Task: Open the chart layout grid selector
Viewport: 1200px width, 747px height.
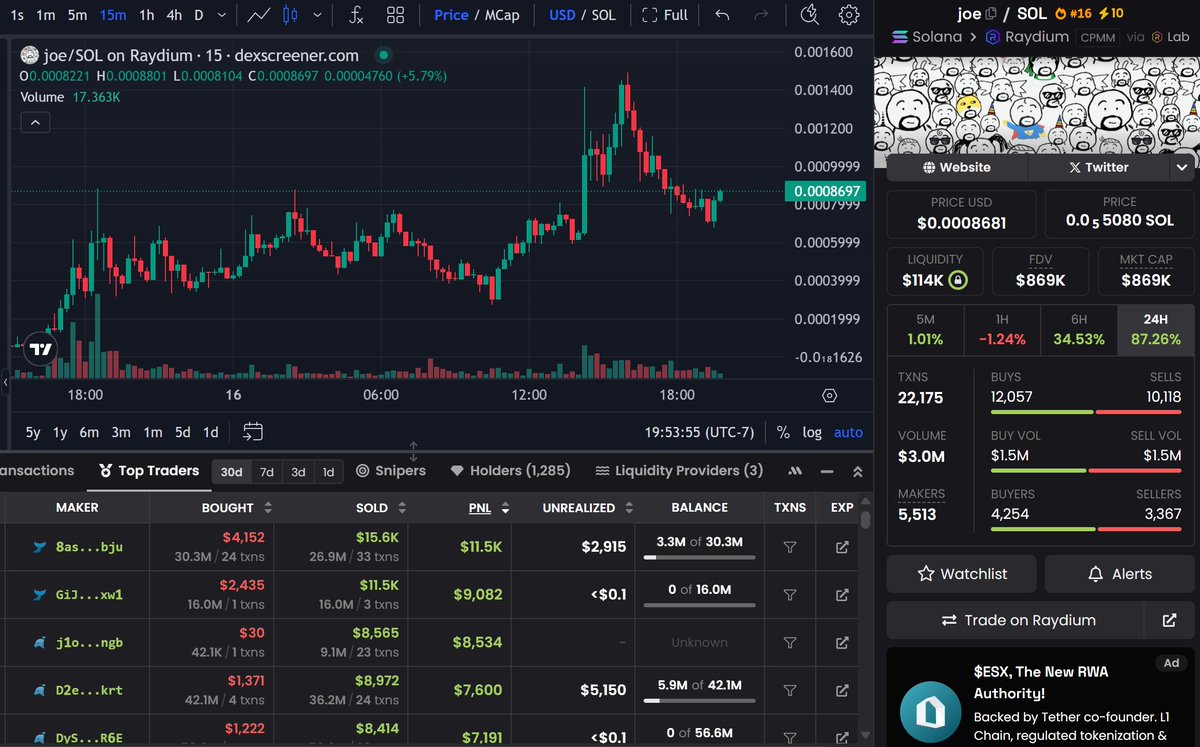Action: [x=396, y=15]
